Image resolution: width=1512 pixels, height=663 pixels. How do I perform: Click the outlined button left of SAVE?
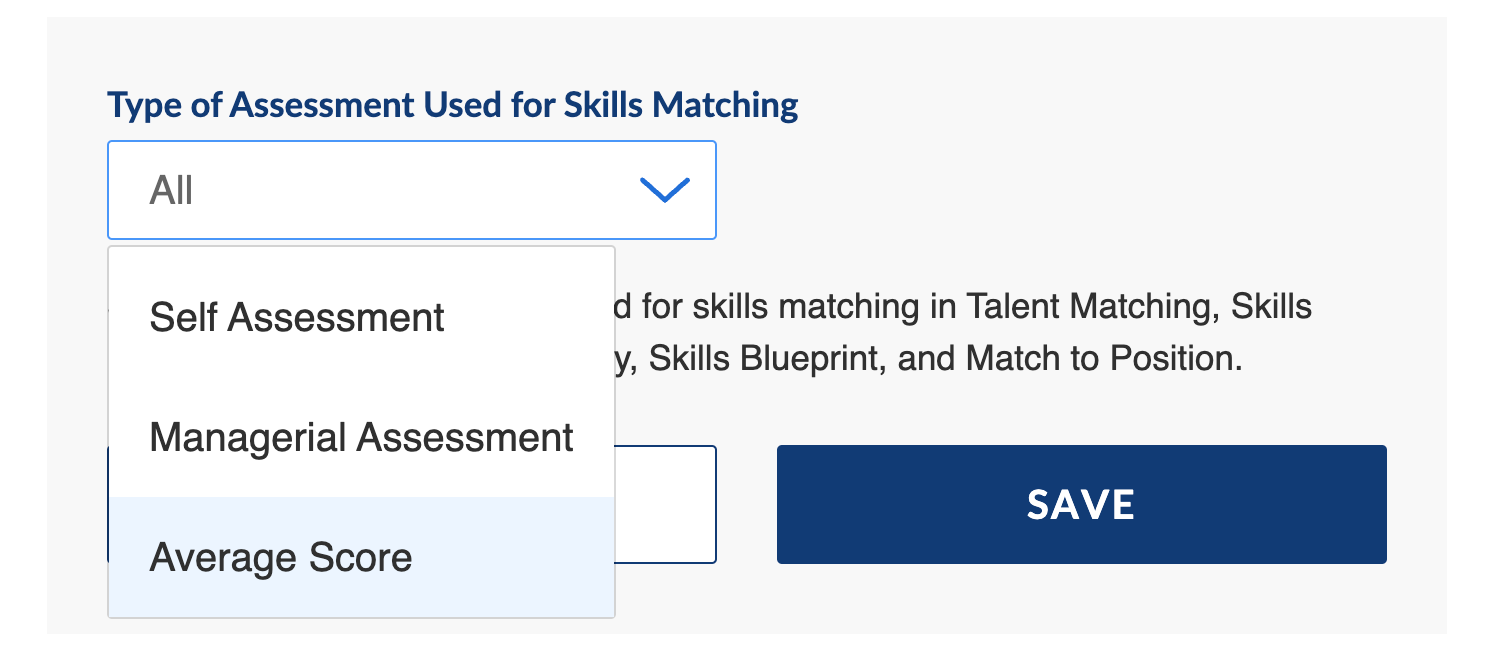(665, 504)
